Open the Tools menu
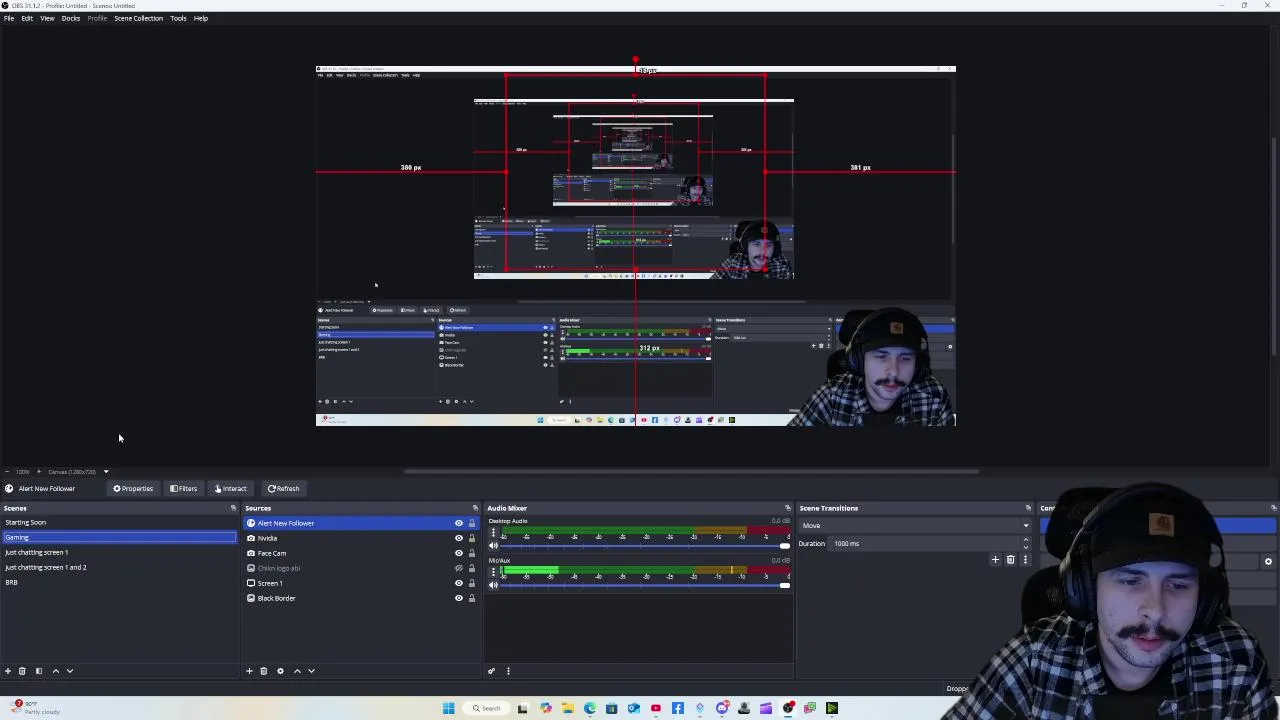 pyautogui.click(x=178, y=18)
